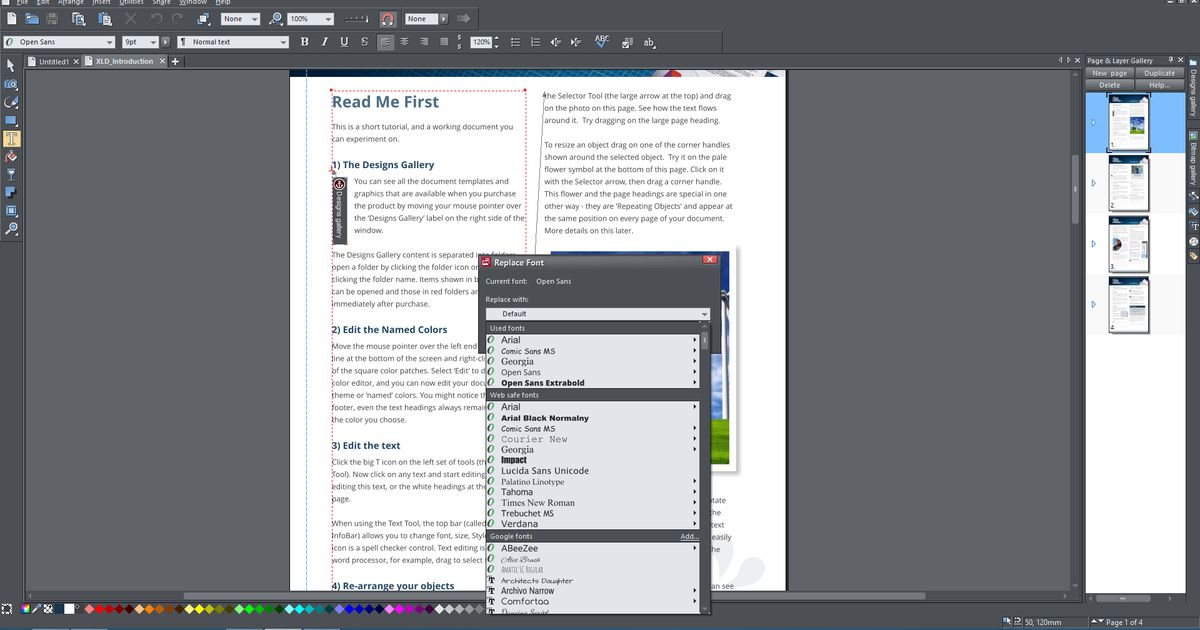
Task: Toggle bold formatting
Action: (303, 42)
